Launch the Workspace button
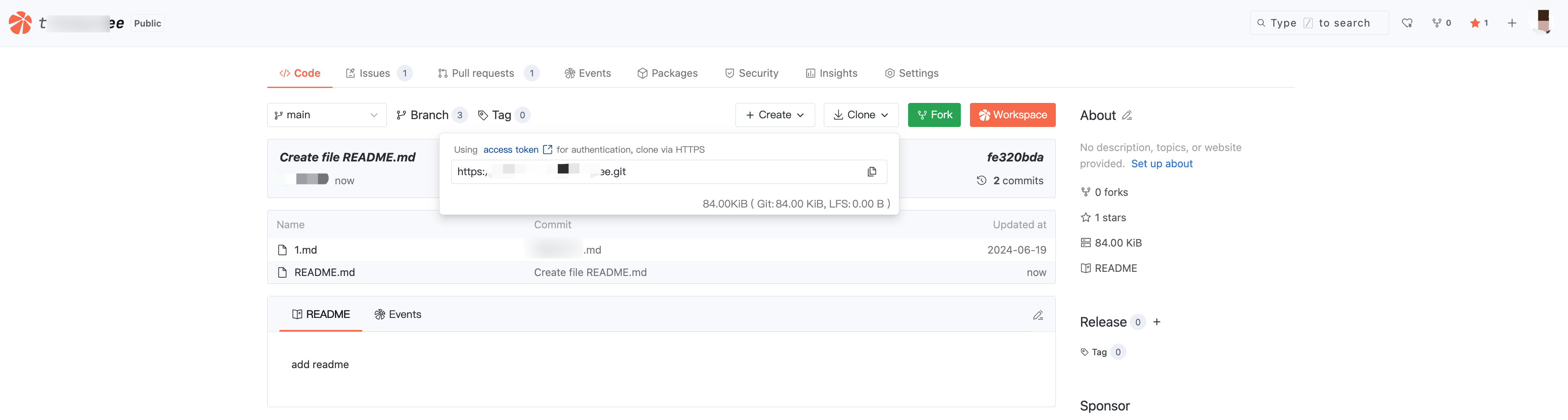The width and height of the screenshot is (1568, 420). pos(1012,115)
